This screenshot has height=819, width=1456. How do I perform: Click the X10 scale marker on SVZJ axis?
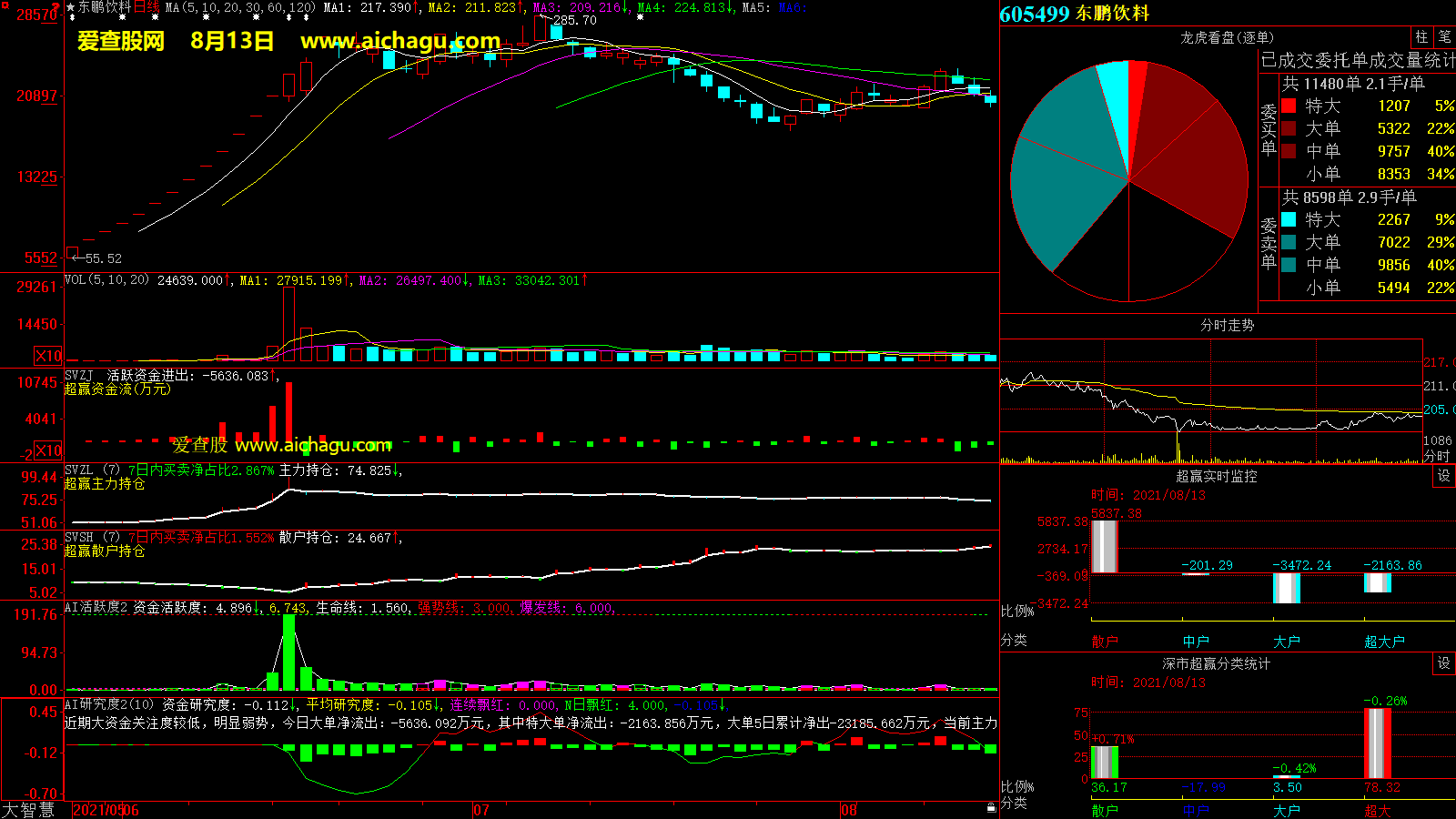pos(48,450)
